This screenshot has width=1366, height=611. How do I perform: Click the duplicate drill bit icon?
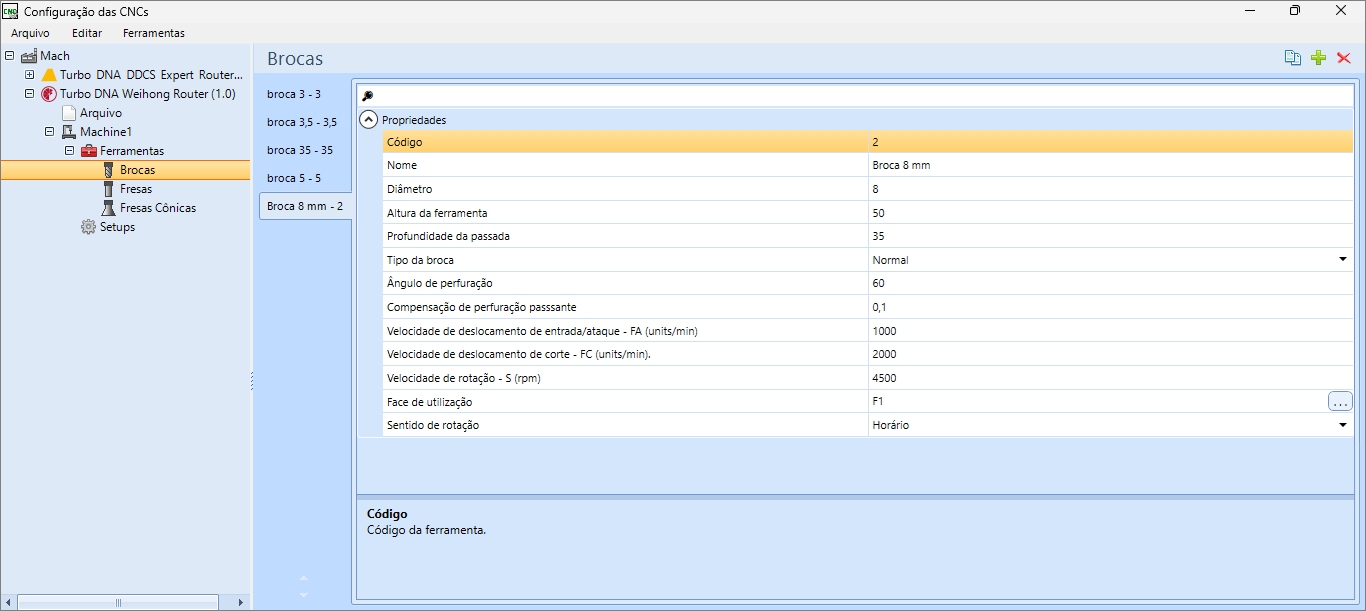1293,58
